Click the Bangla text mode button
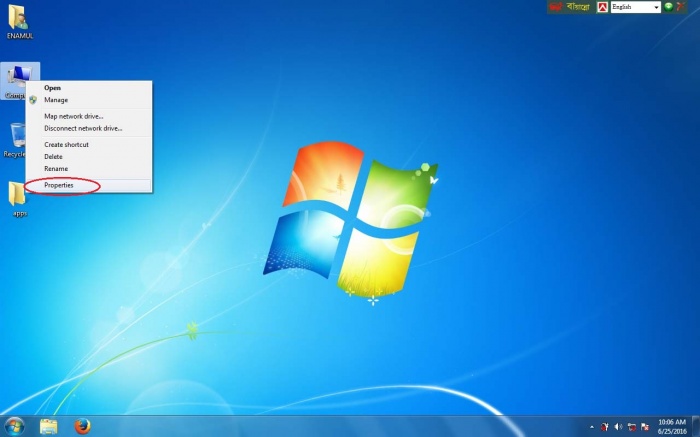Image resolution: width=700 pixels, height=437 pixels. (x=578, y=7)
